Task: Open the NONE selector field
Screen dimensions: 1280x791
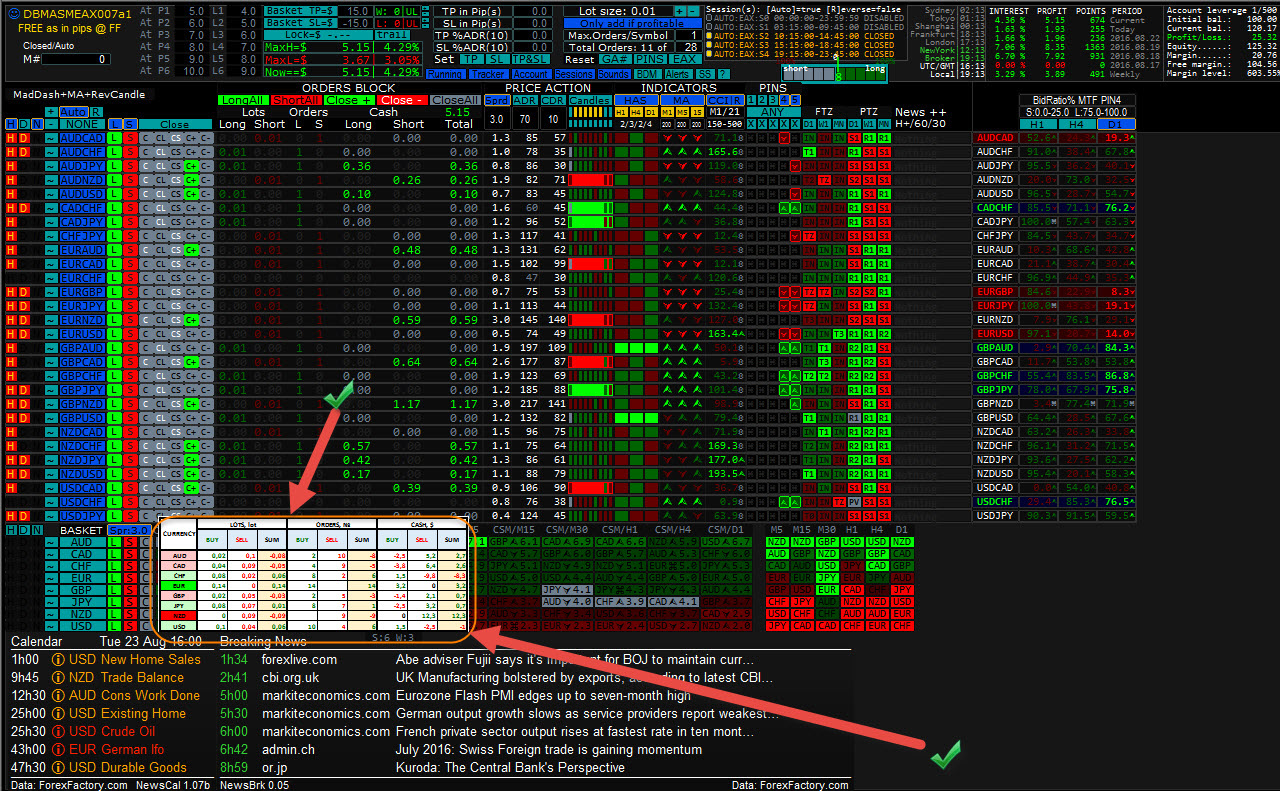Action: pyautogui.click(x=82, y=124)
